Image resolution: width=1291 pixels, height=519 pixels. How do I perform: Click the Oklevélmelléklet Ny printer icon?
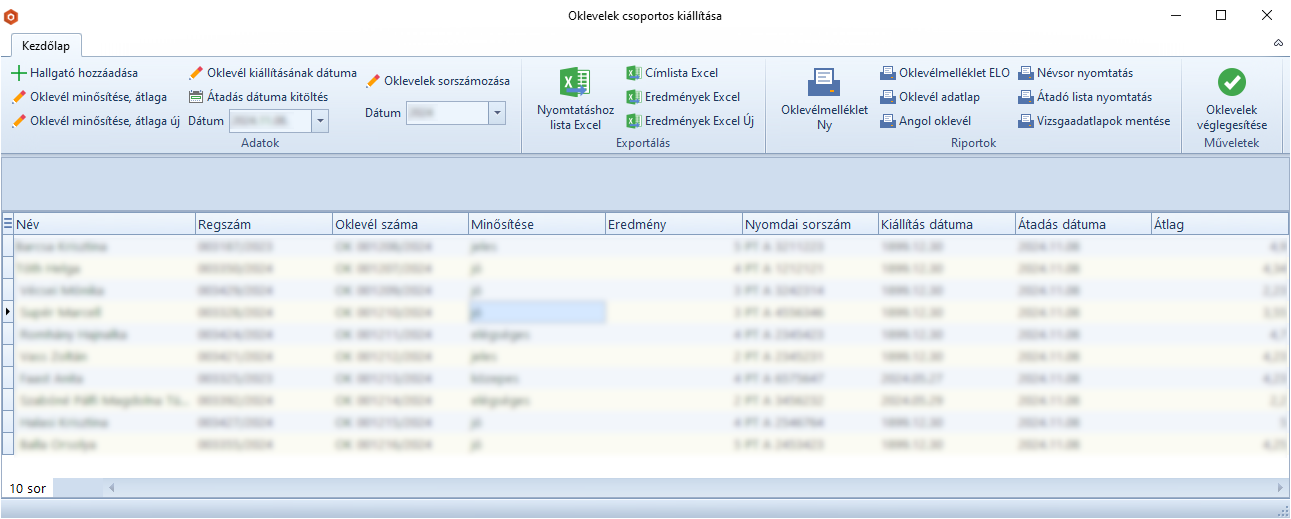coord(824,82)
